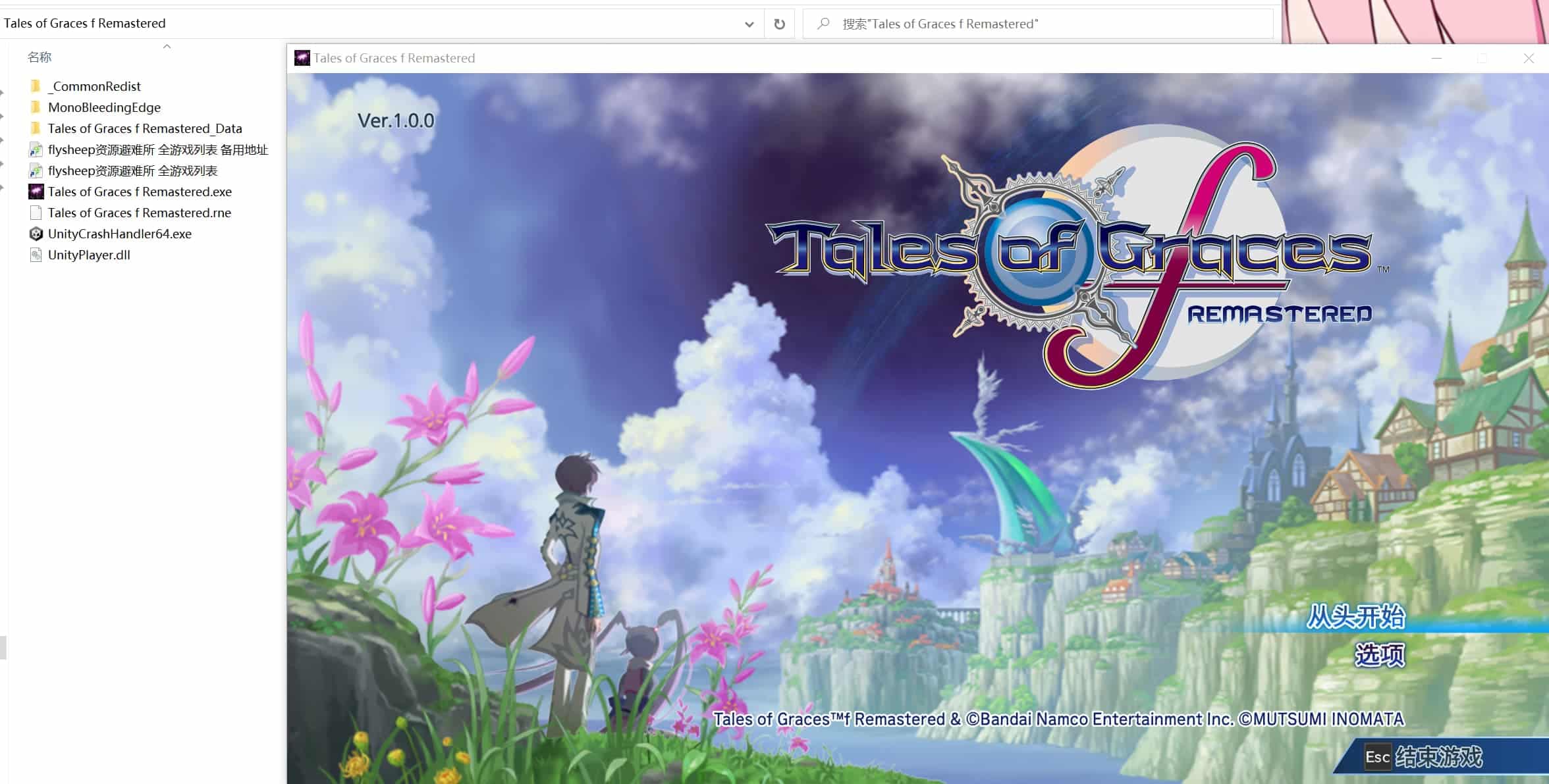
Task: Select the Tales of Graces f Remastered.rne file
Action: (139, 213)
